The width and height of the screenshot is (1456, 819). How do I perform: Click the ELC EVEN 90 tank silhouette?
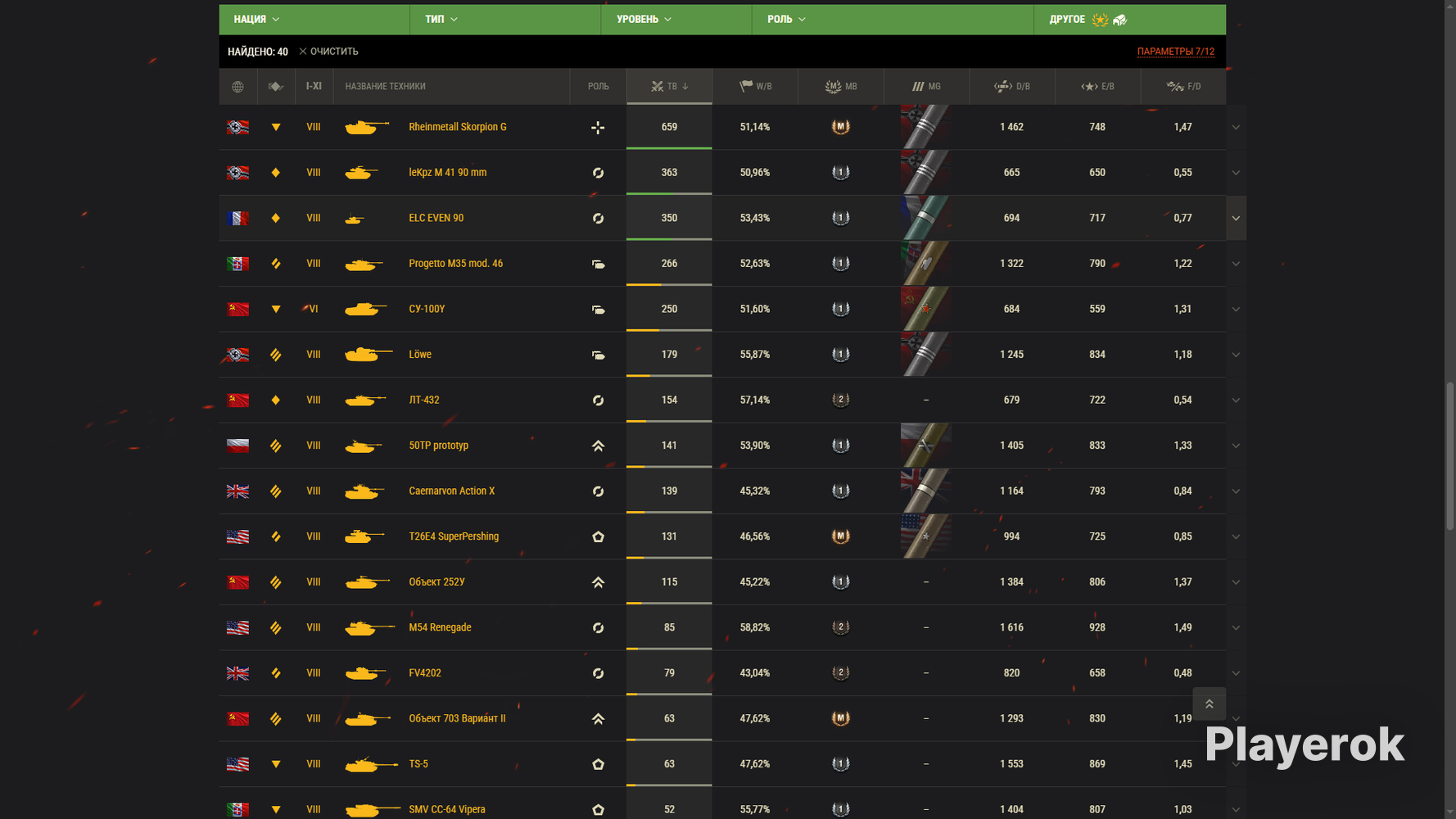355,219
